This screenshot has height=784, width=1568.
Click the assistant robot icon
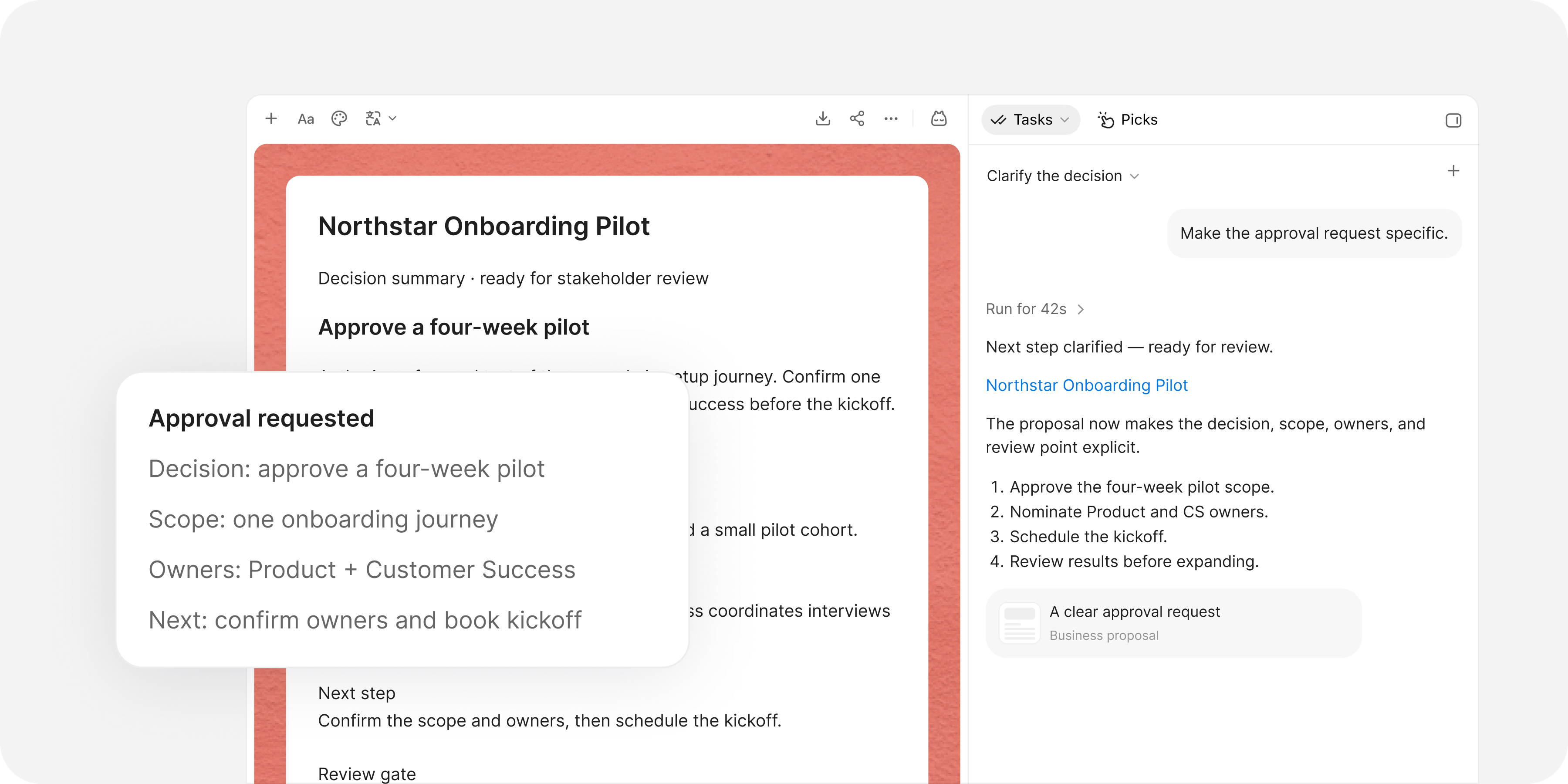(939, 119)
